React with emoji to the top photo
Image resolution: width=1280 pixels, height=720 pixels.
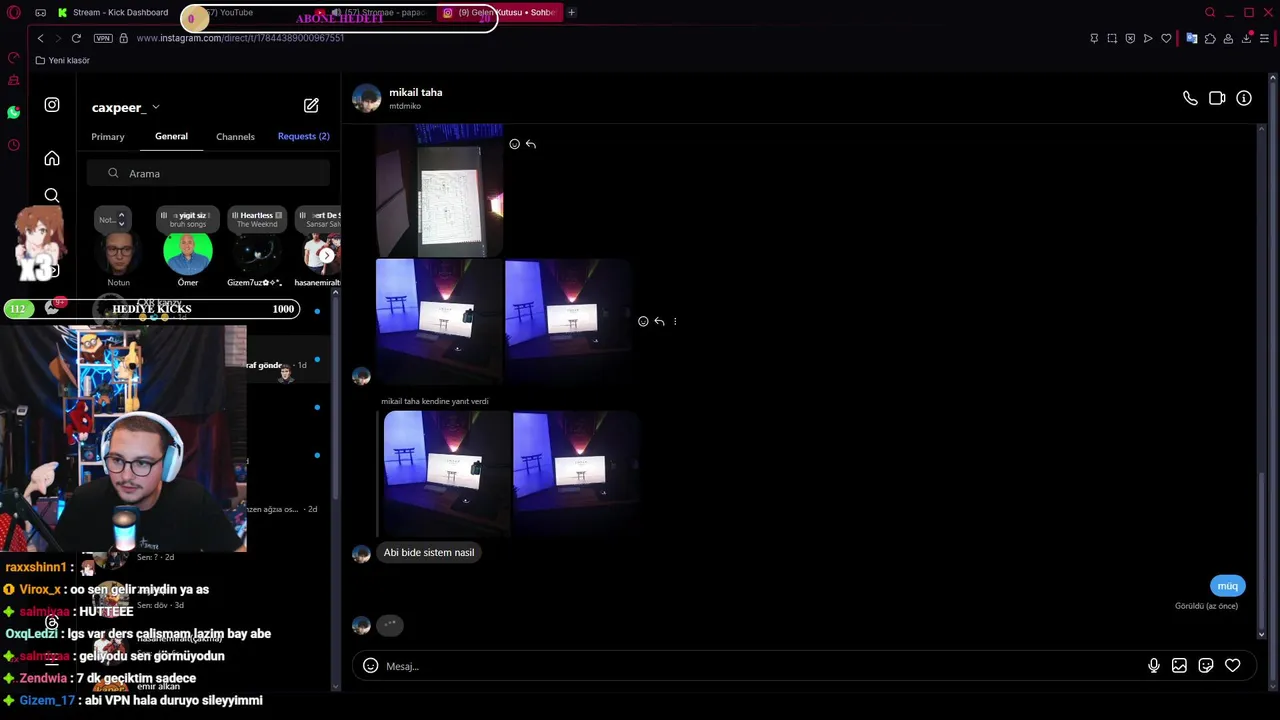(515, 144)
